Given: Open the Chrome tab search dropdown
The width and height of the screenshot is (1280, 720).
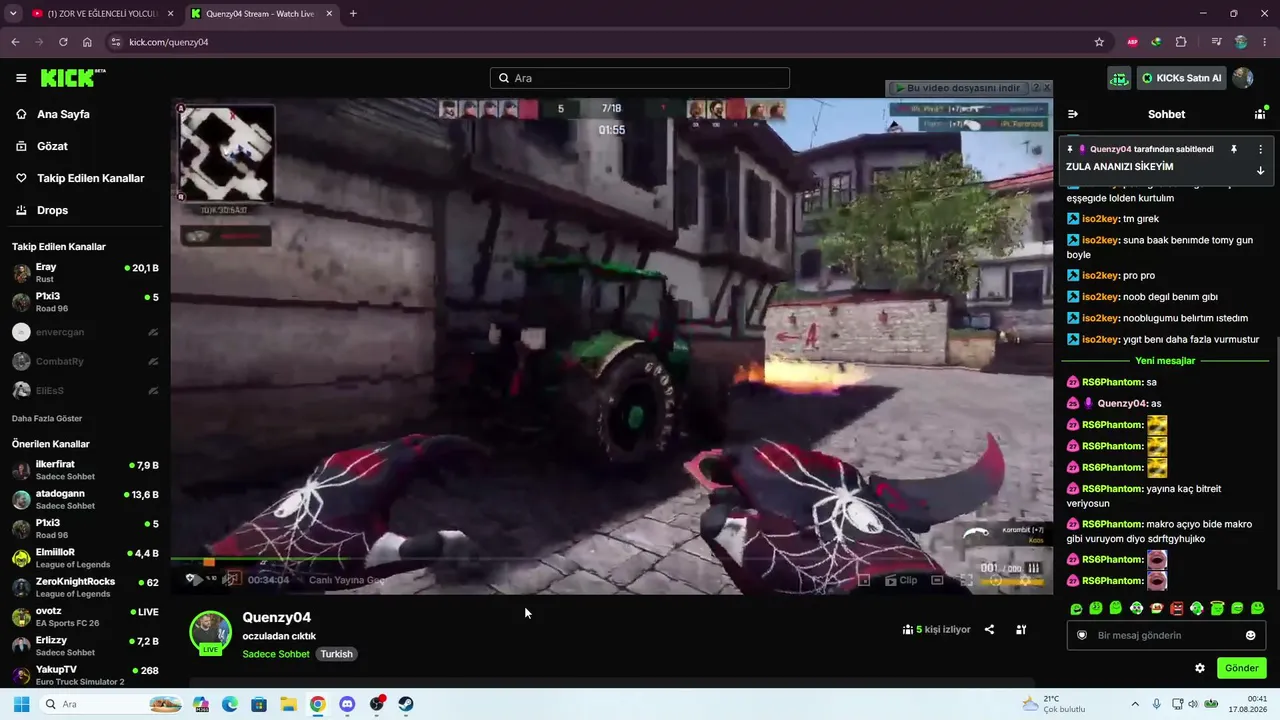Looking at the screenshot, I should coord(13,14).
